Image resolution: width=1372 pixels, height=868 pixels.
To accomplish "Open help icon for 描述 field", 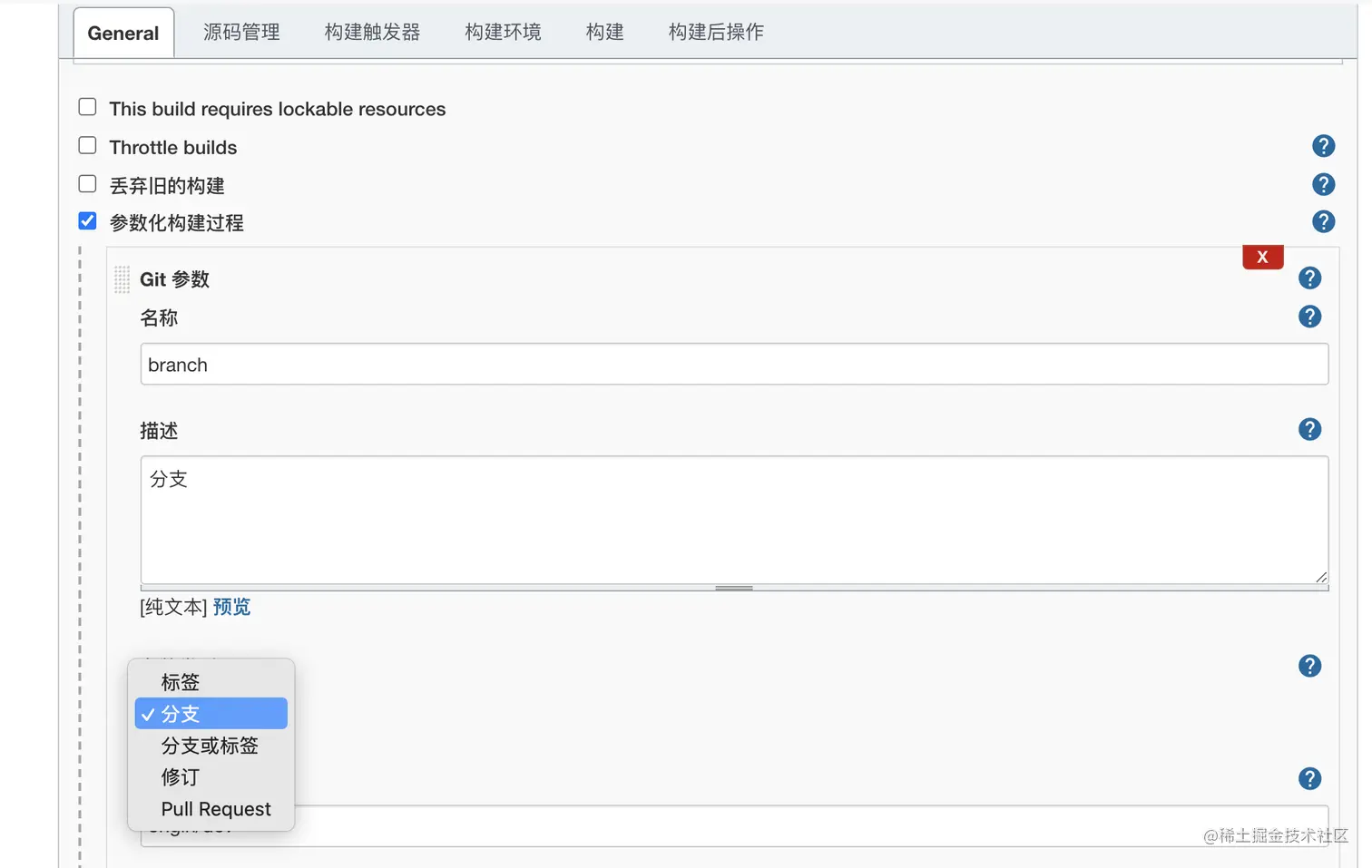I will point(1309,429).
